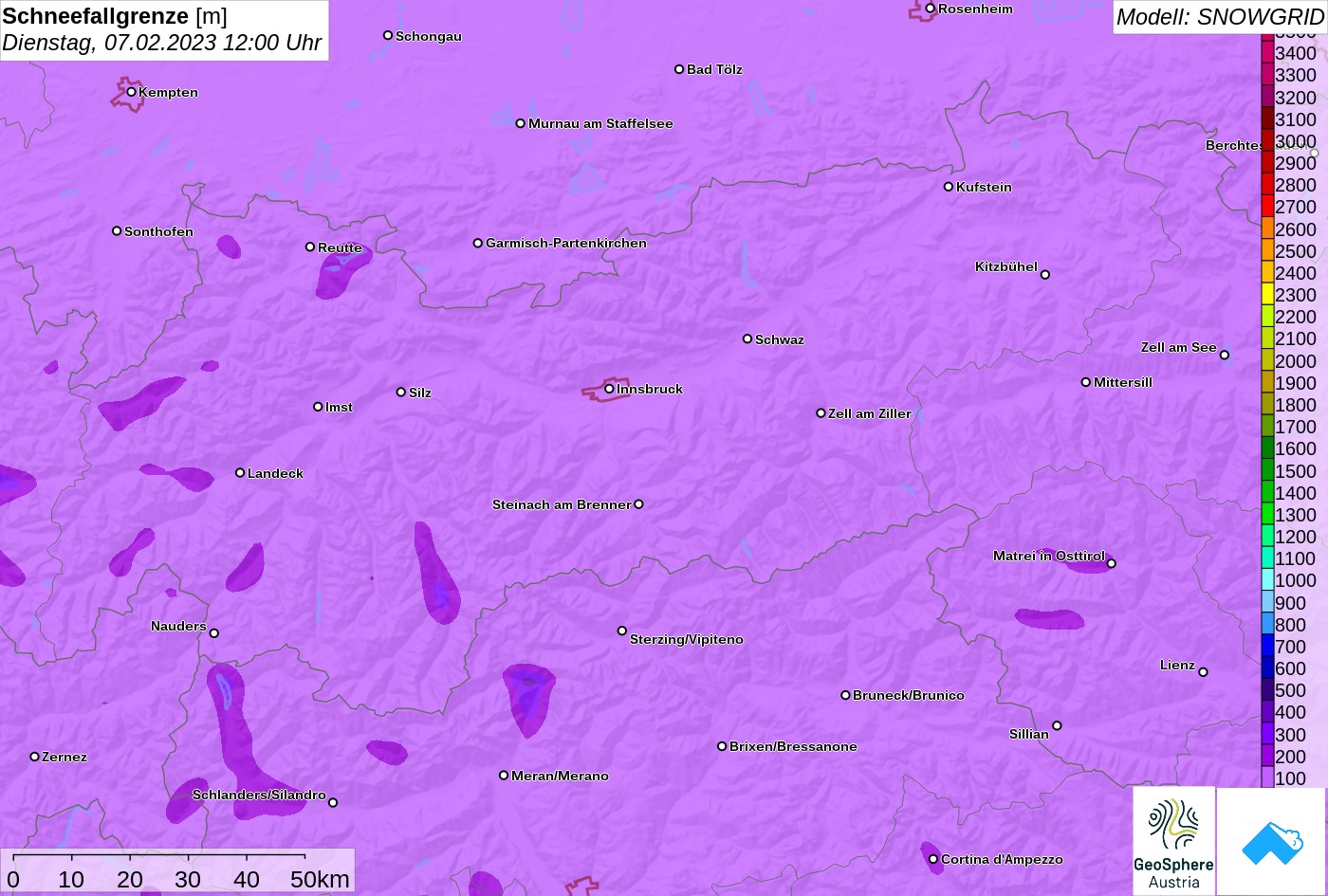Click the Meran/Merano label
The width and height of the screenshot is (1328, 896).
(x=560, y=776)
